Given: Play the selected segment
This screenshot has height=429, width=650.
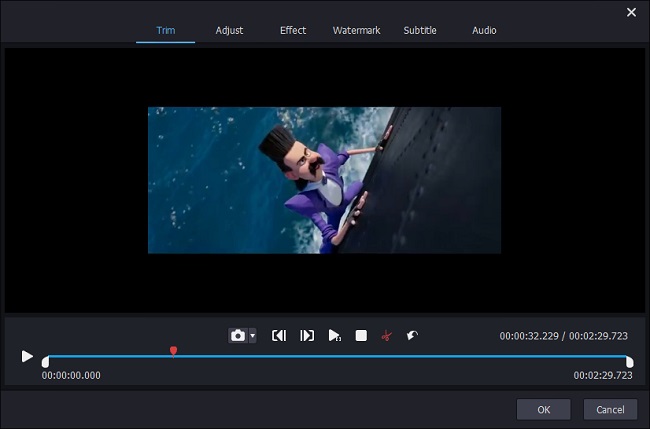Looking at the screenshot, I should (x=334, y=335).
